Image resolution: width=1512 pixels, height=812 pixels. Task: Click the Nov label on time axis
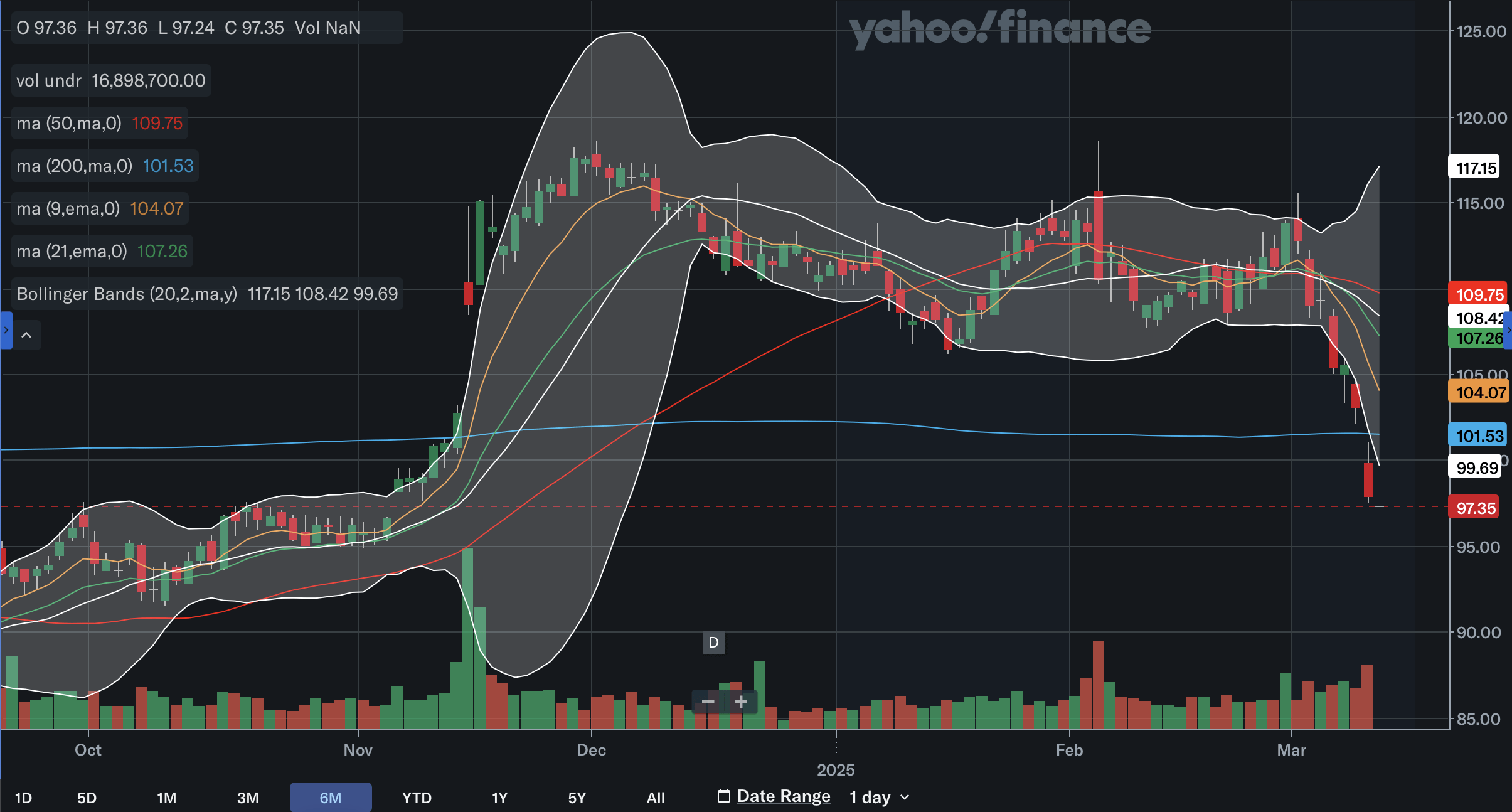[x=358, y=750]
